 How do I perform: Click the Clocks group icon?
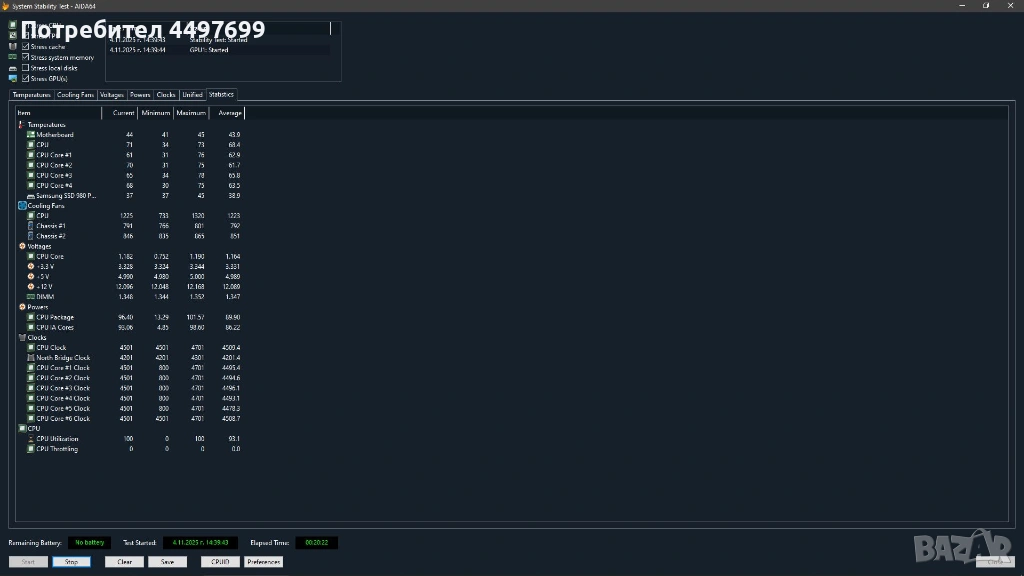point(22,338)
